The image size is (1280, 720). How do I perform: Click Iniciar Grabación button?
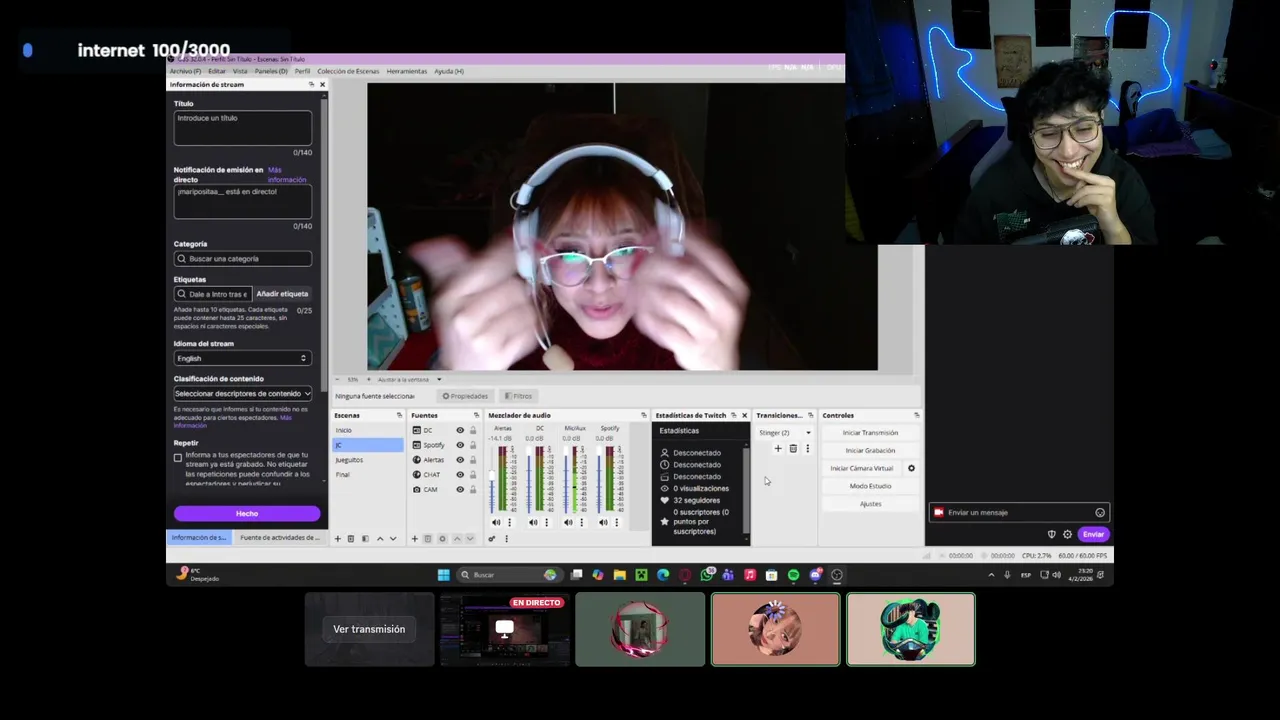pos(870,451)
